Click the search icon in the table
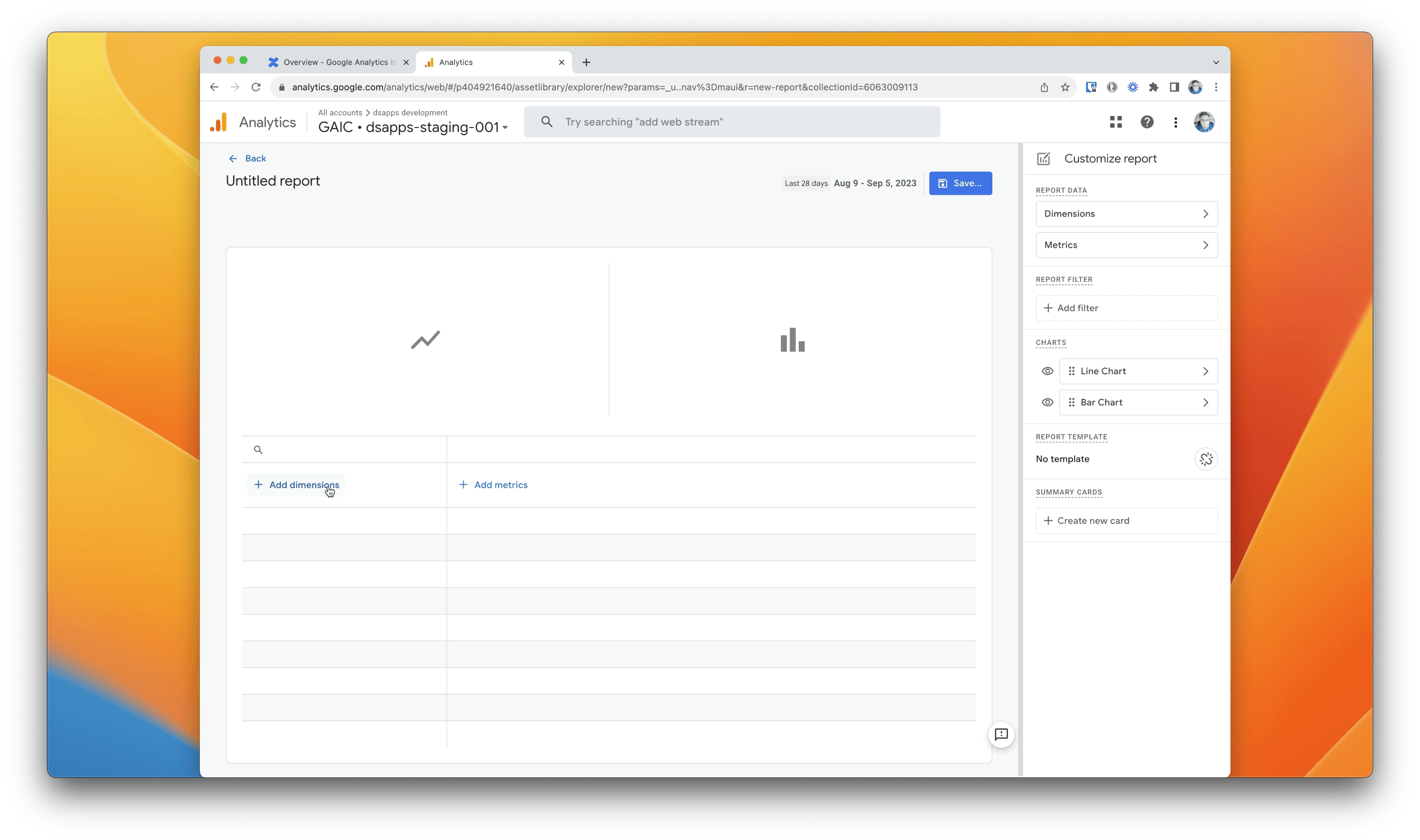This screenshot has height=840, width=1420. coord(258,450)
